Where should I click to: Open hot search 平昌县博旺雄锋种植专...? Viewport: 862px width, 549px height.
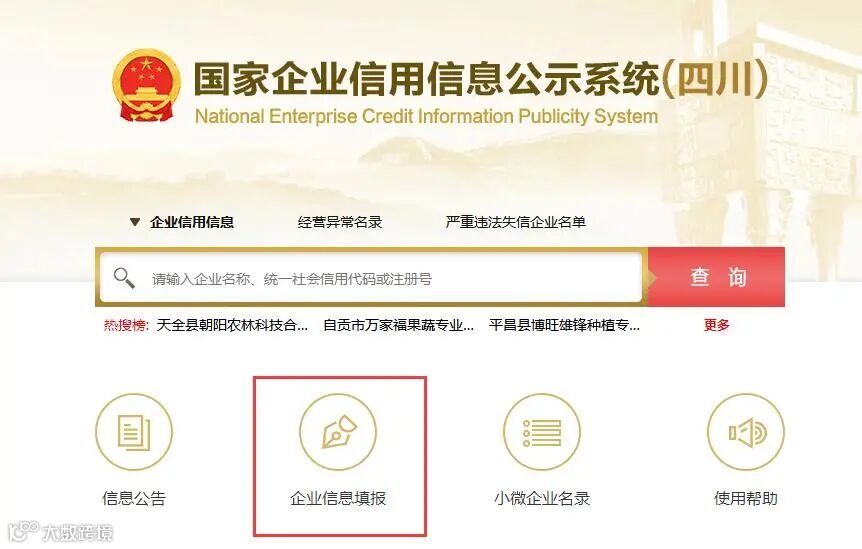coord(565,325)
